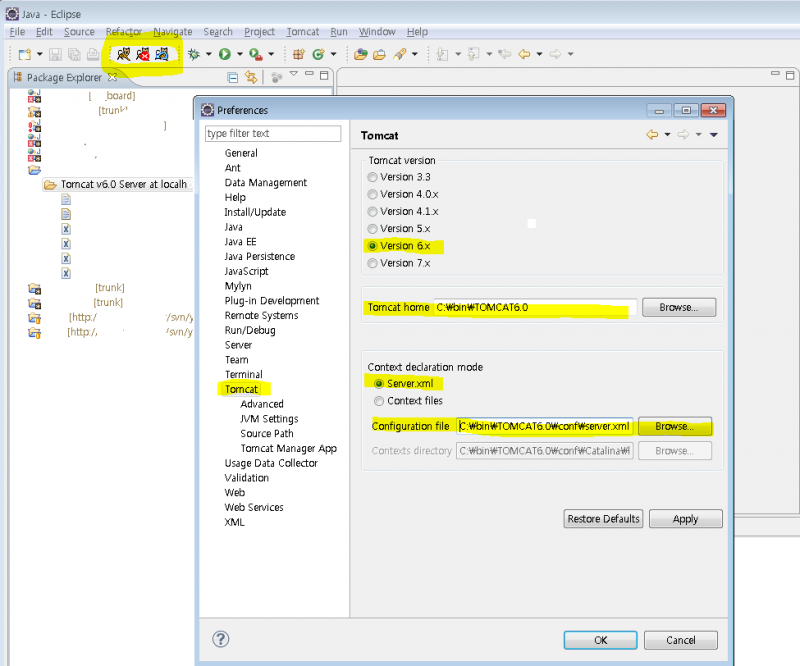Choose the Version 5.x Tomcat option

click(x=373, y=228)
